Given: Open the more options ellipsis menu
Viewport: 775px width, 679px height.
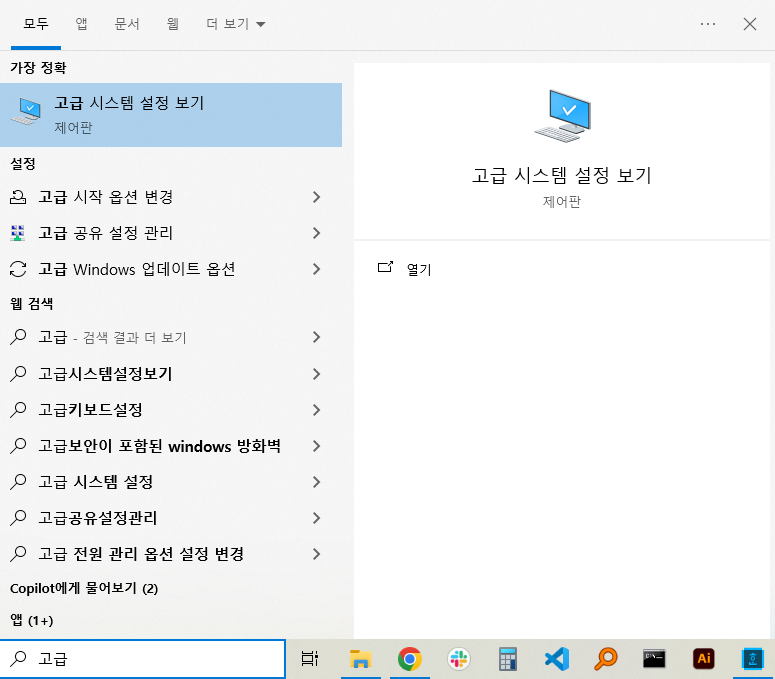Looking at the screenshot, I should [x=708, y=24].
